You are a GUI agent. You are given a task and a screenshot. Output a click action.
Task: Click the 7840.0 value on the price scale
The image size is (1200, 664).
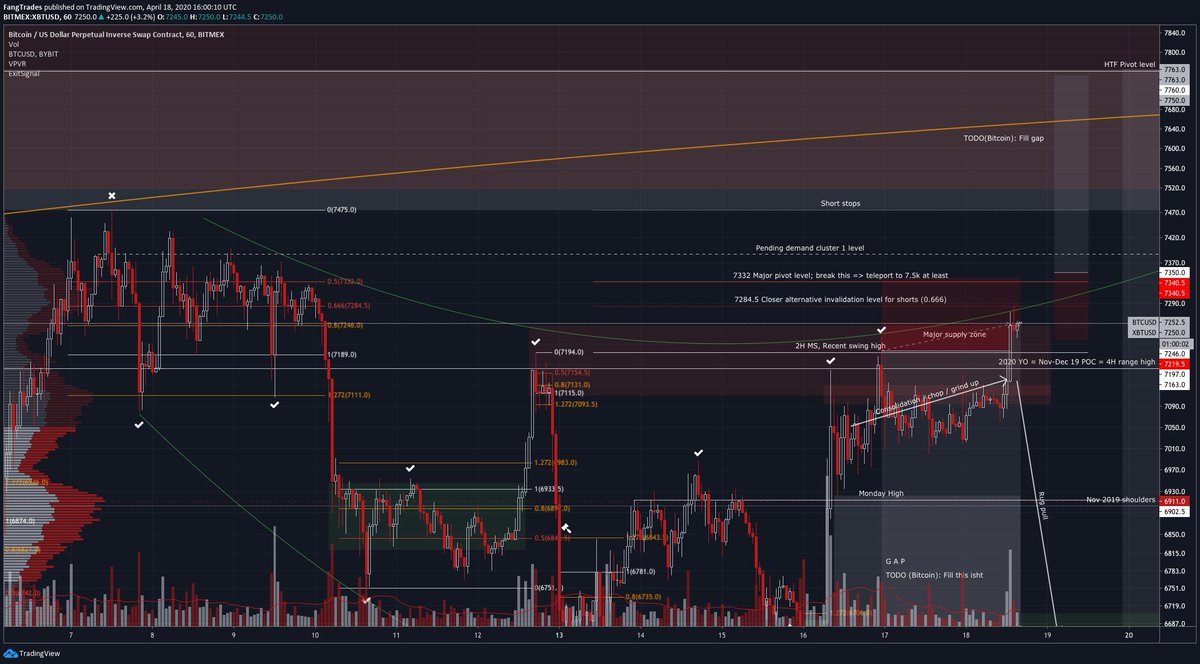click(x=1175, y=33)
